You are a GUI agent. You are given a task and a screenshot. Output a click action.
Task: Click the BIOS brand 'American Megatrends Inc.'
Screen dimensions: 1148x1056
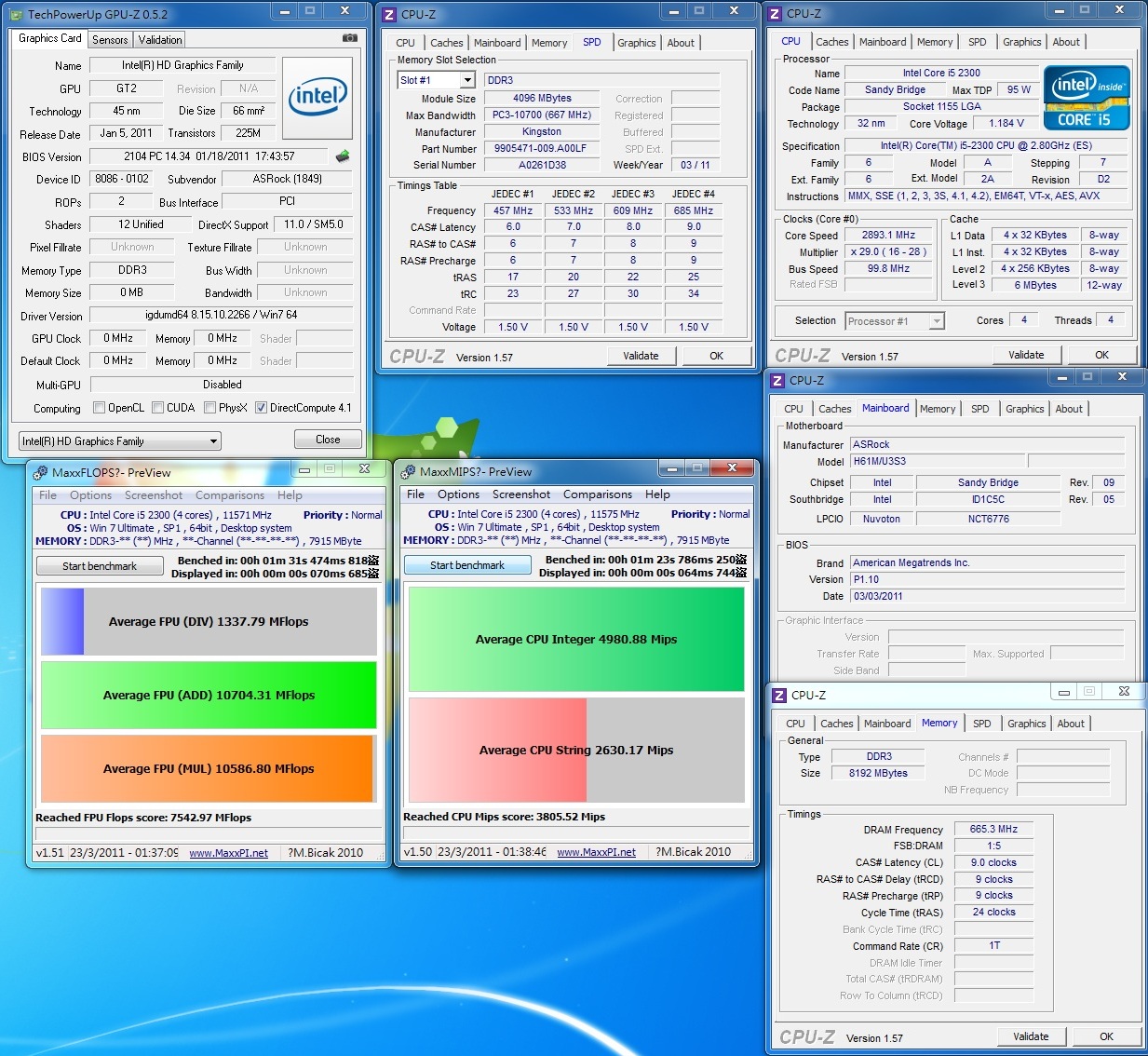[987, 562]
